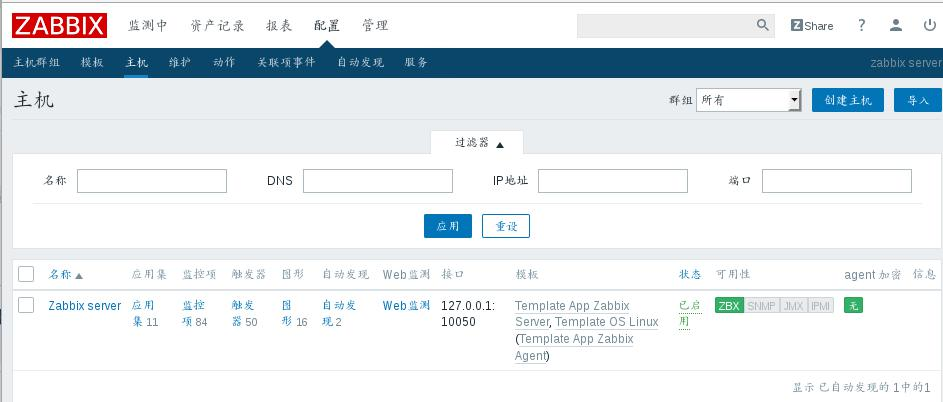Click the power logout icon
The height and width of the screenshot is (402, 943).
coord(930,25)
